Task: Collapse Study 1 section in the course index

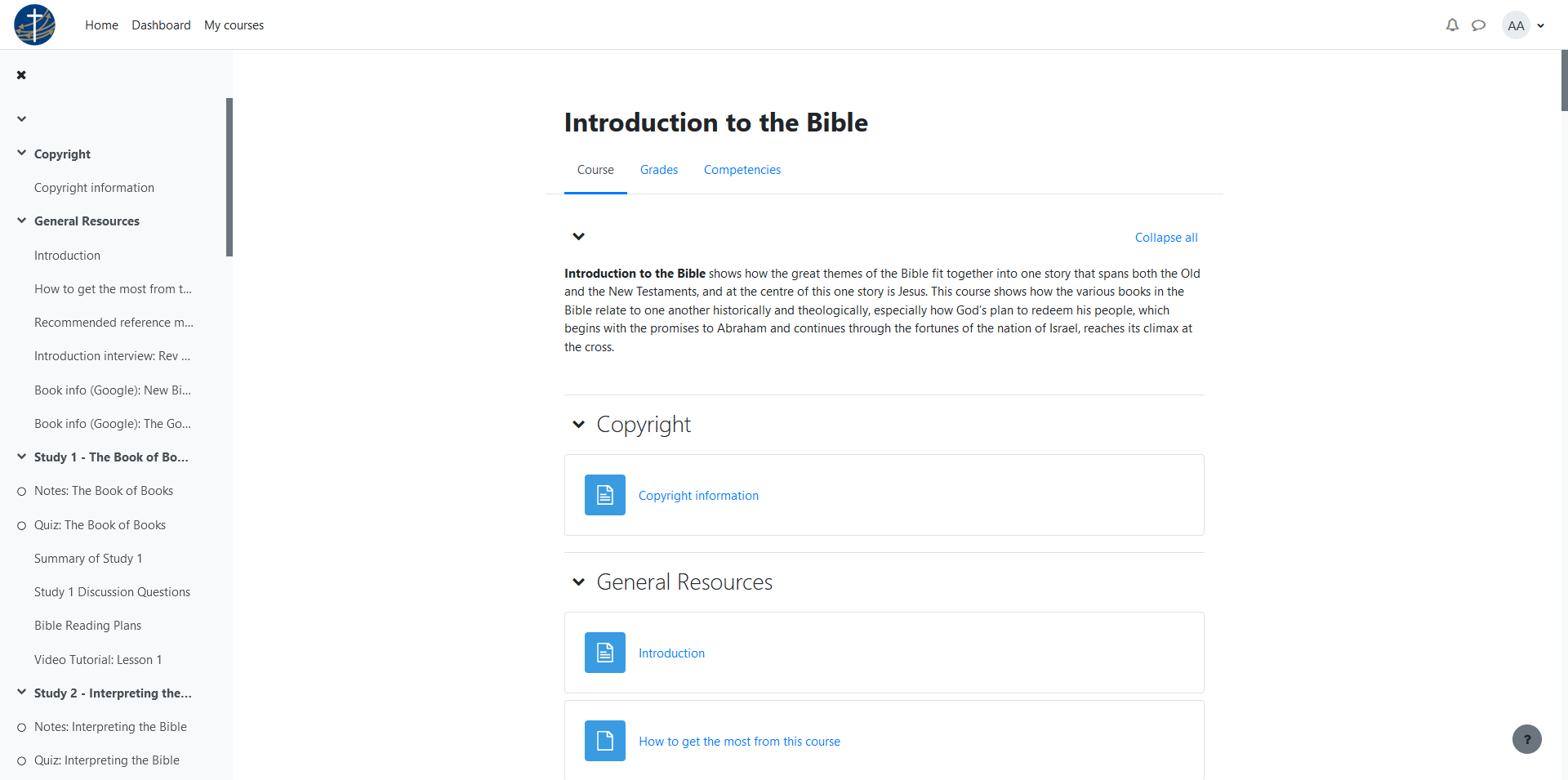Action: (22, 457)
